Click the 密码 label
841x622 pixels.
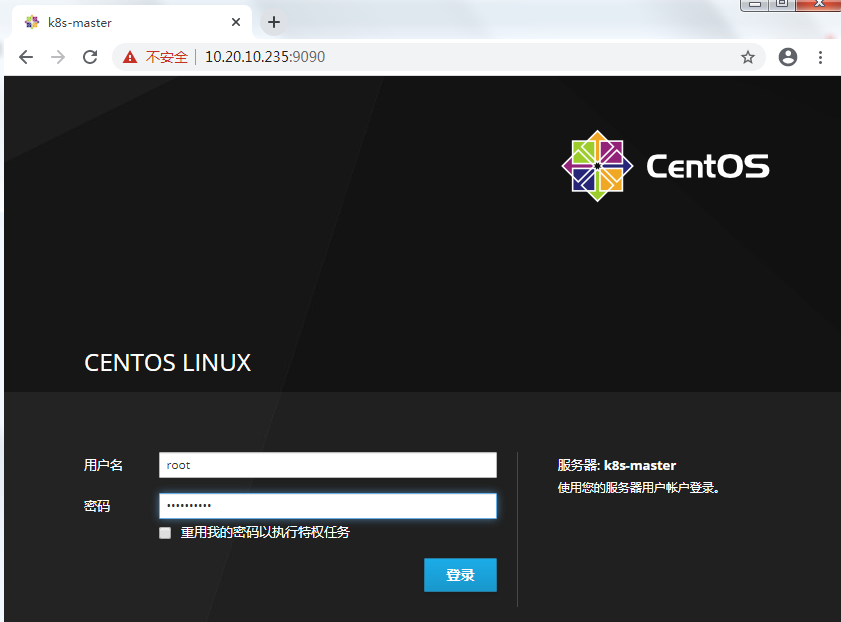point(97,506)
